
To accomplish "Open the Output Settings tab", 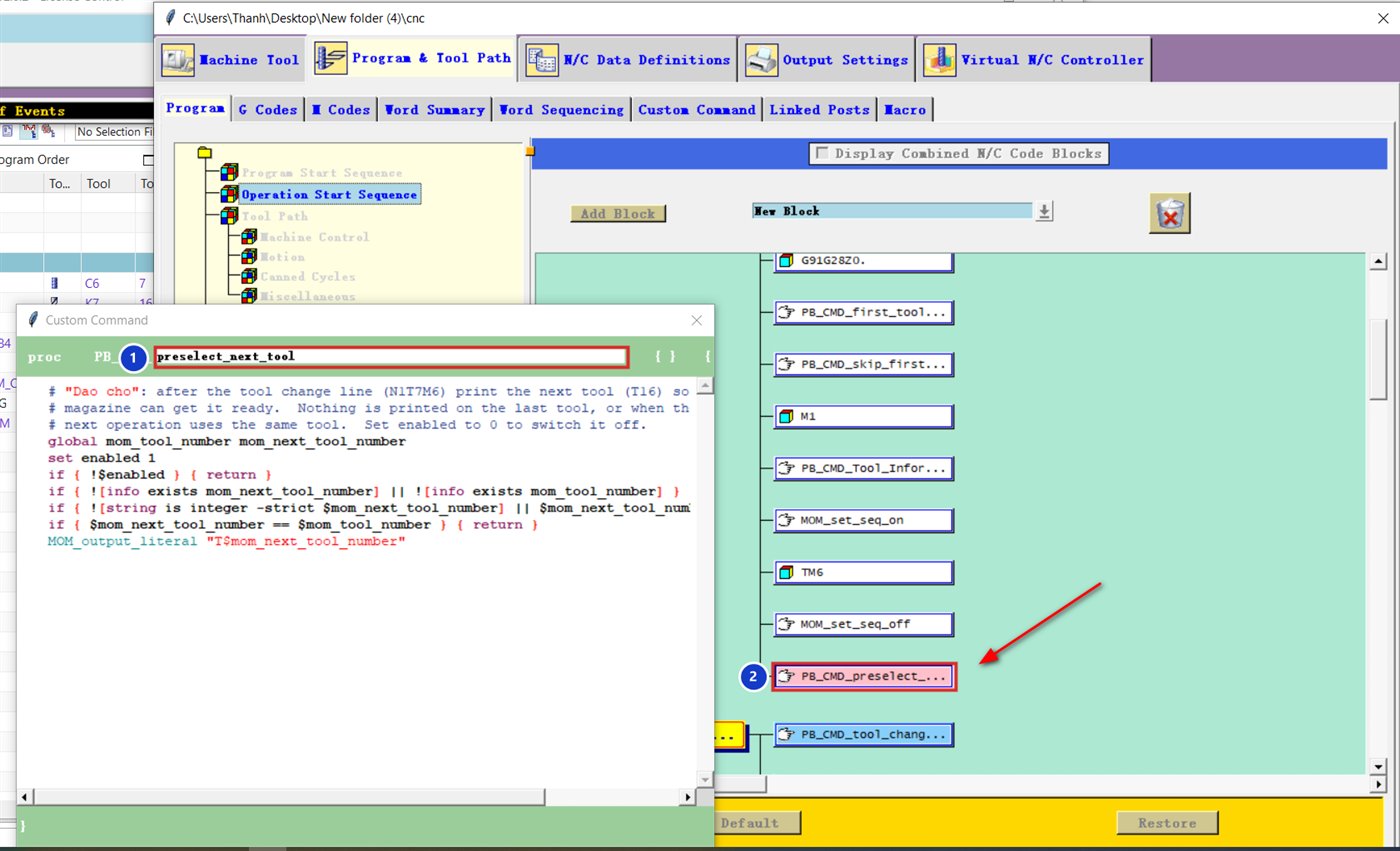I will (x=827, y=59).
